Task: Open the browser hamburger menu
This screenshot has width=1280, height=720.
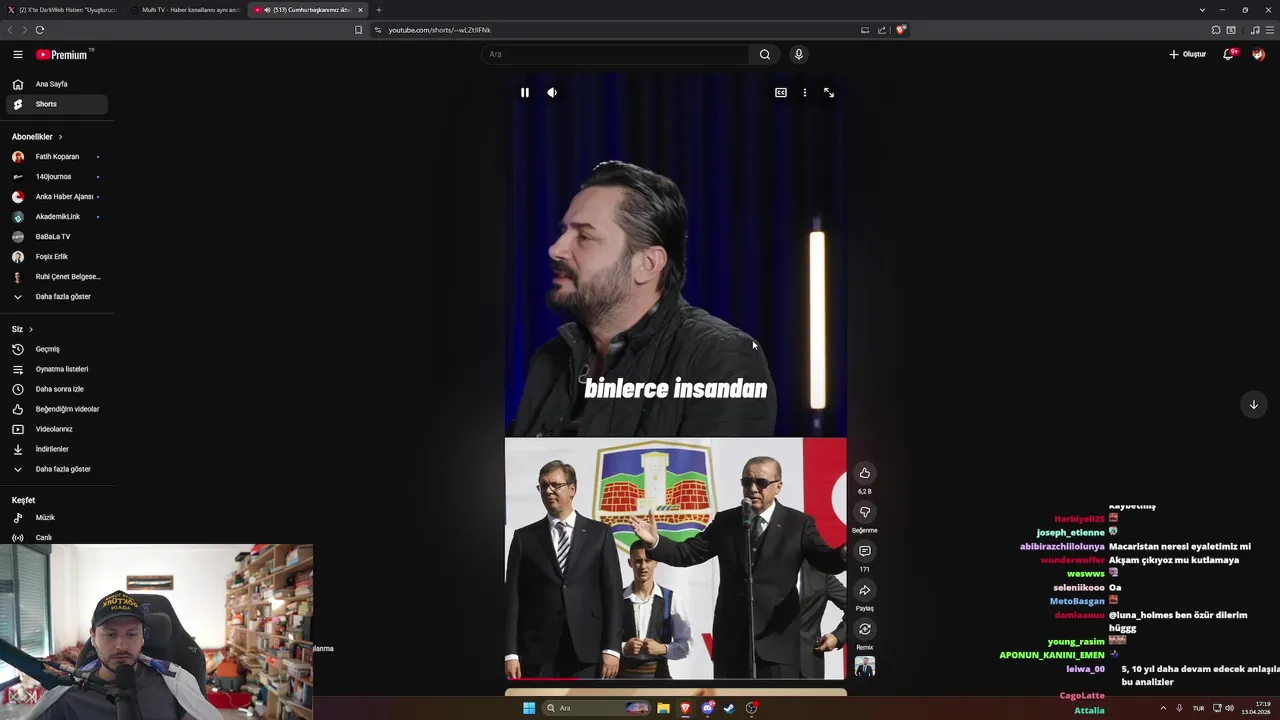Action: click(1270, 30)
